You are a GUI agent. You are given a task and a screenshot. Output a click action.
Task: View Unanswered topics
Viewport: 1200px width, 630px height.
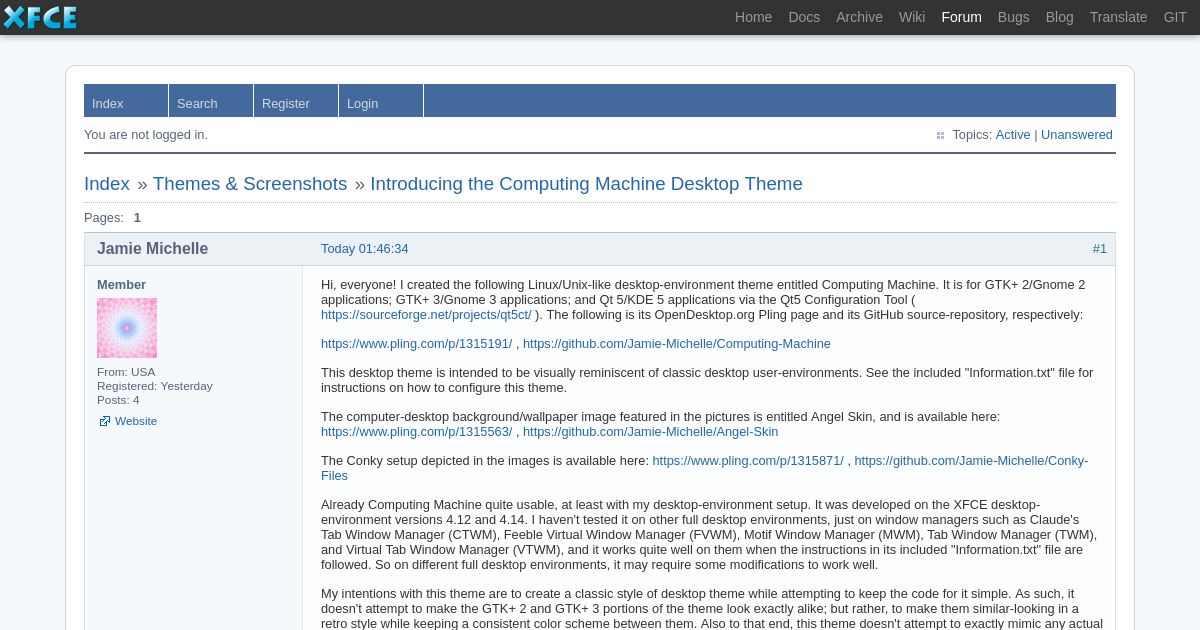[1076, 135]
